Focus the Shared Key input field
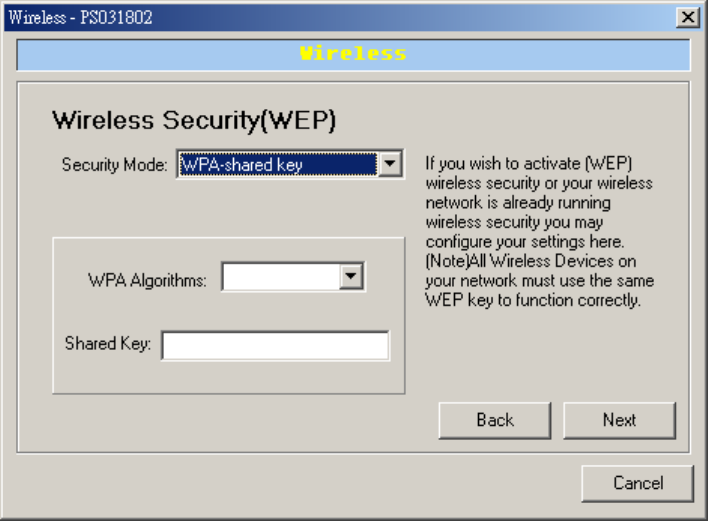Image resolution: width=708 pixels, height=521 pixels. point(275,345)
